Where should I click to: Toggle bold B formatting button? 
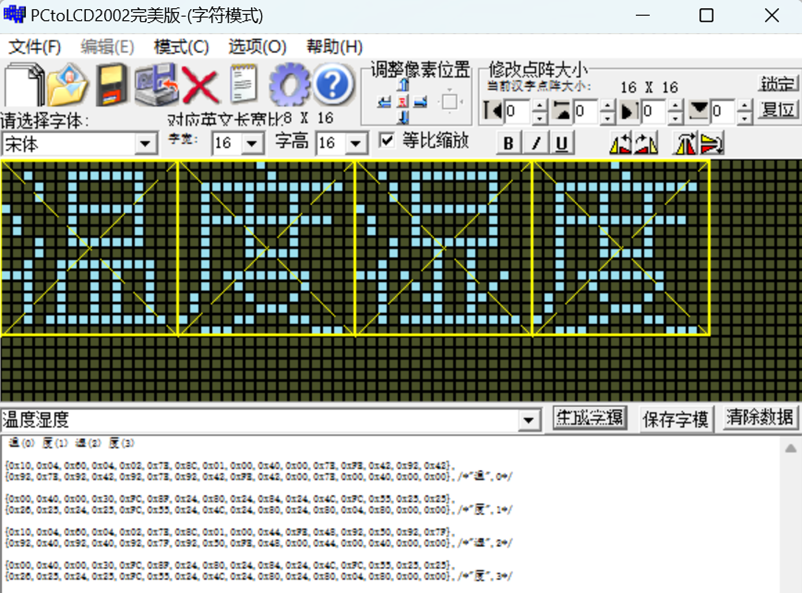[509, 143]
